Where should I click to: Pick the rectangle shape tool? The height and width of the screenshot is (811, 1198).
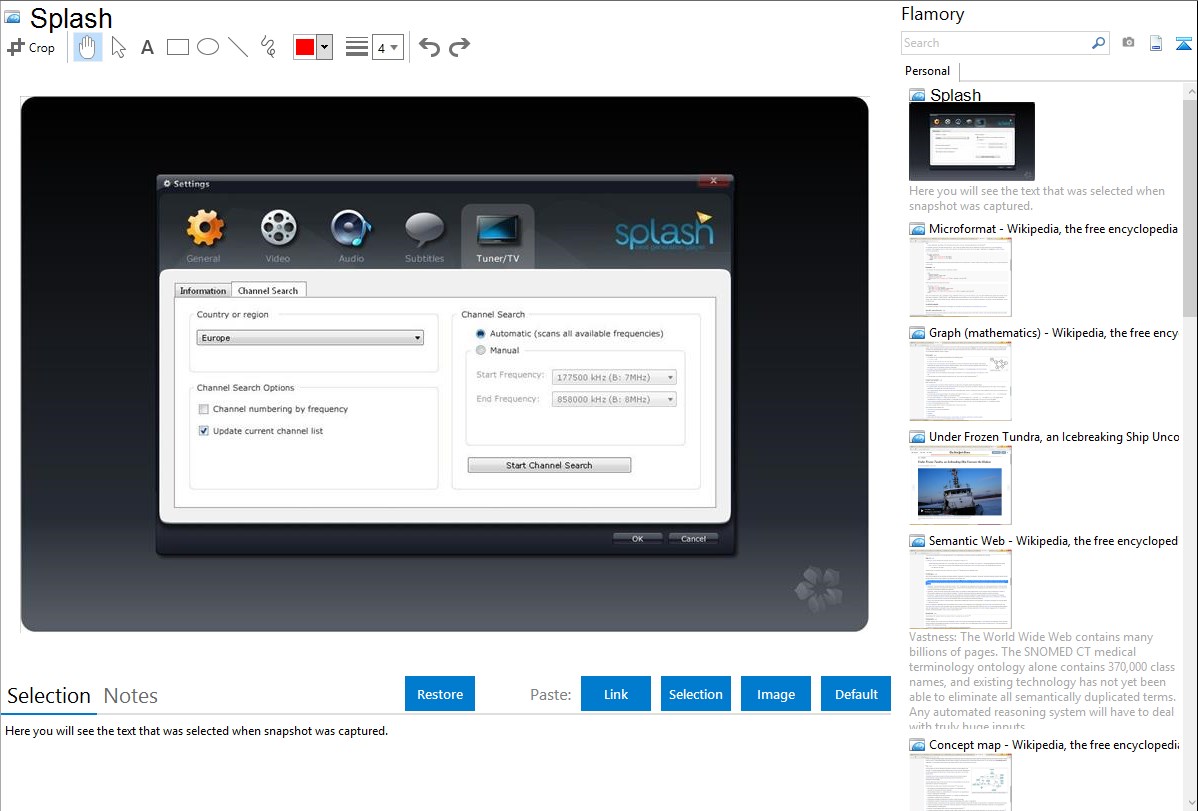[x=177, y=47]
